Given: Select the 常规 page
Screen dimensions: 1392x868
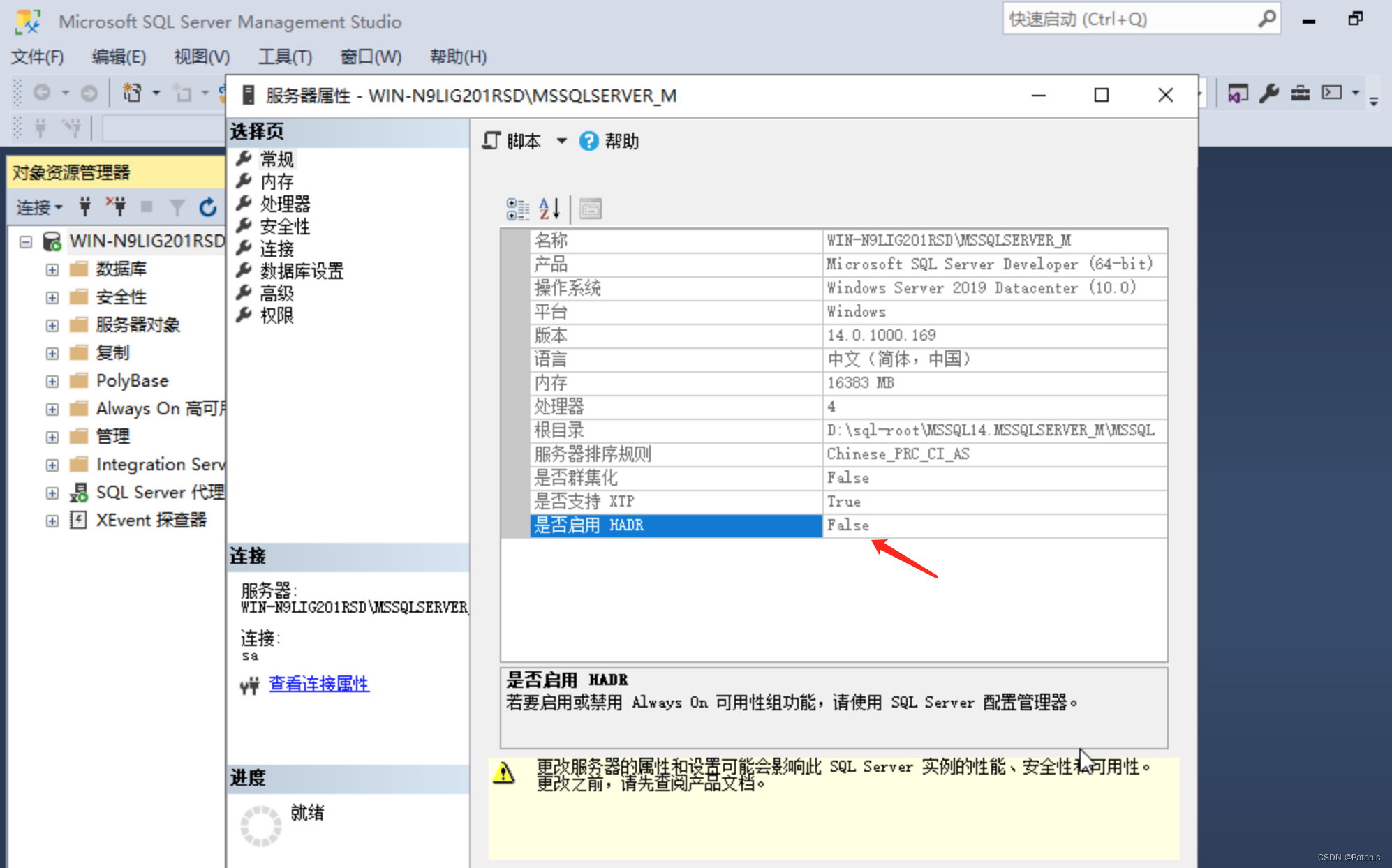Looking at the screenshot, I should tap(276, 160).
